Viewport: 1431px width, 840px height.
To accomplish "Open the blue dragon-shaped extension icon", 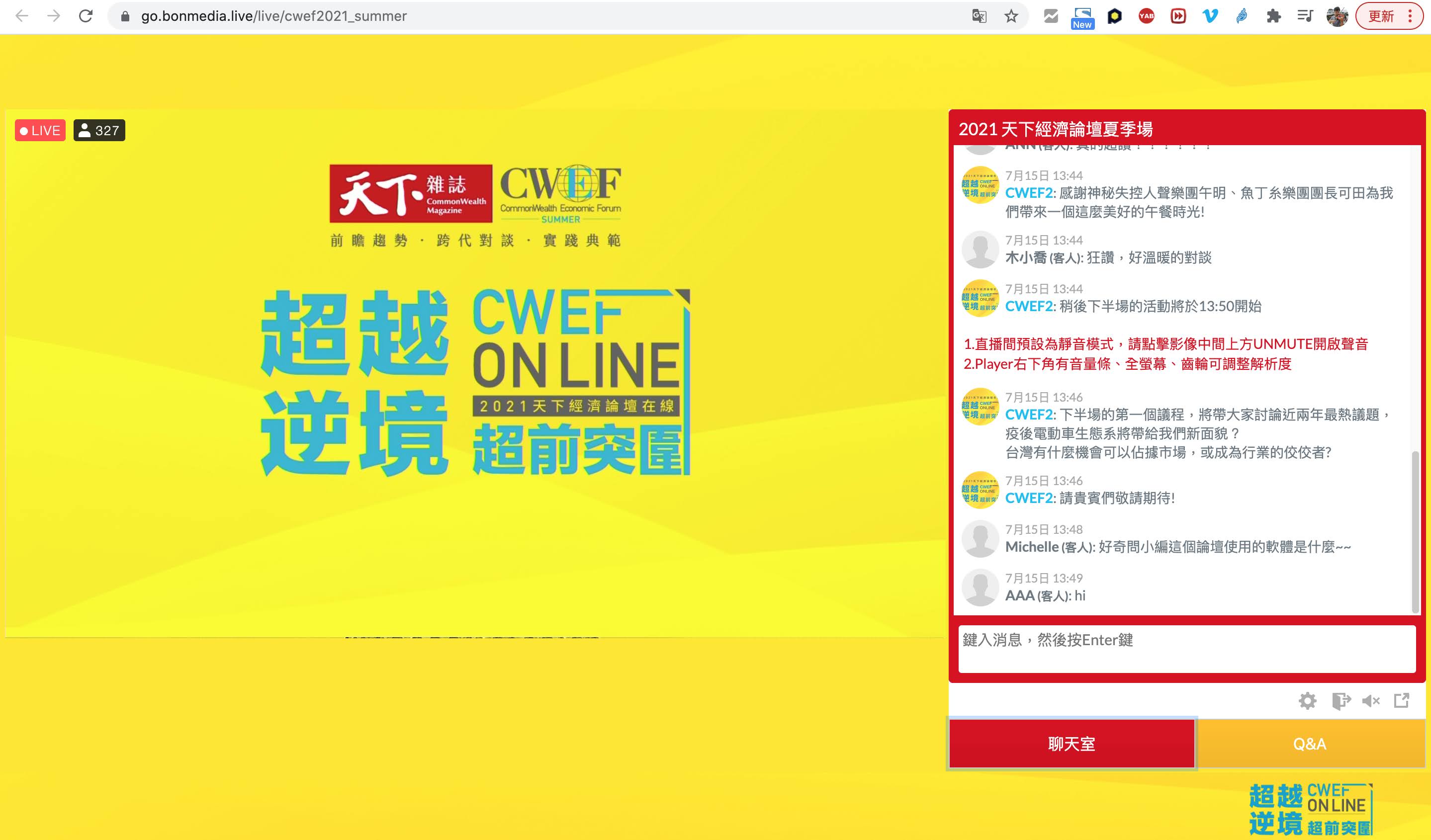I will click(x=1242, y=16).
